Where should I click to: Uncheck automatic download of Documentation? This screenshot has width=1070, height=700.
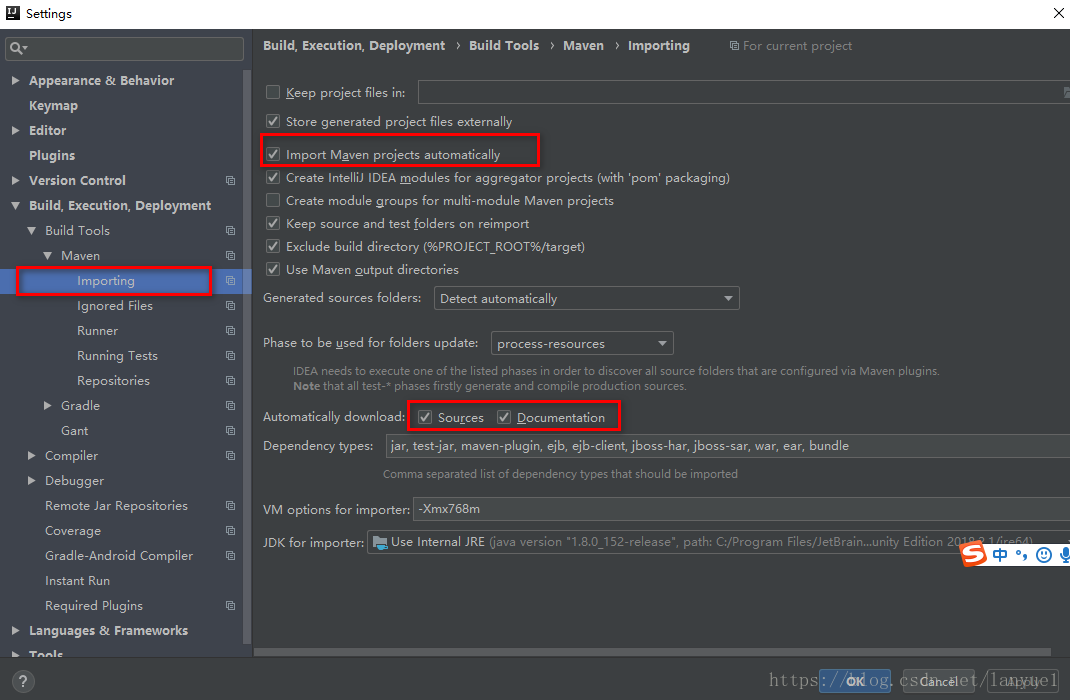[x=504, y=417]
